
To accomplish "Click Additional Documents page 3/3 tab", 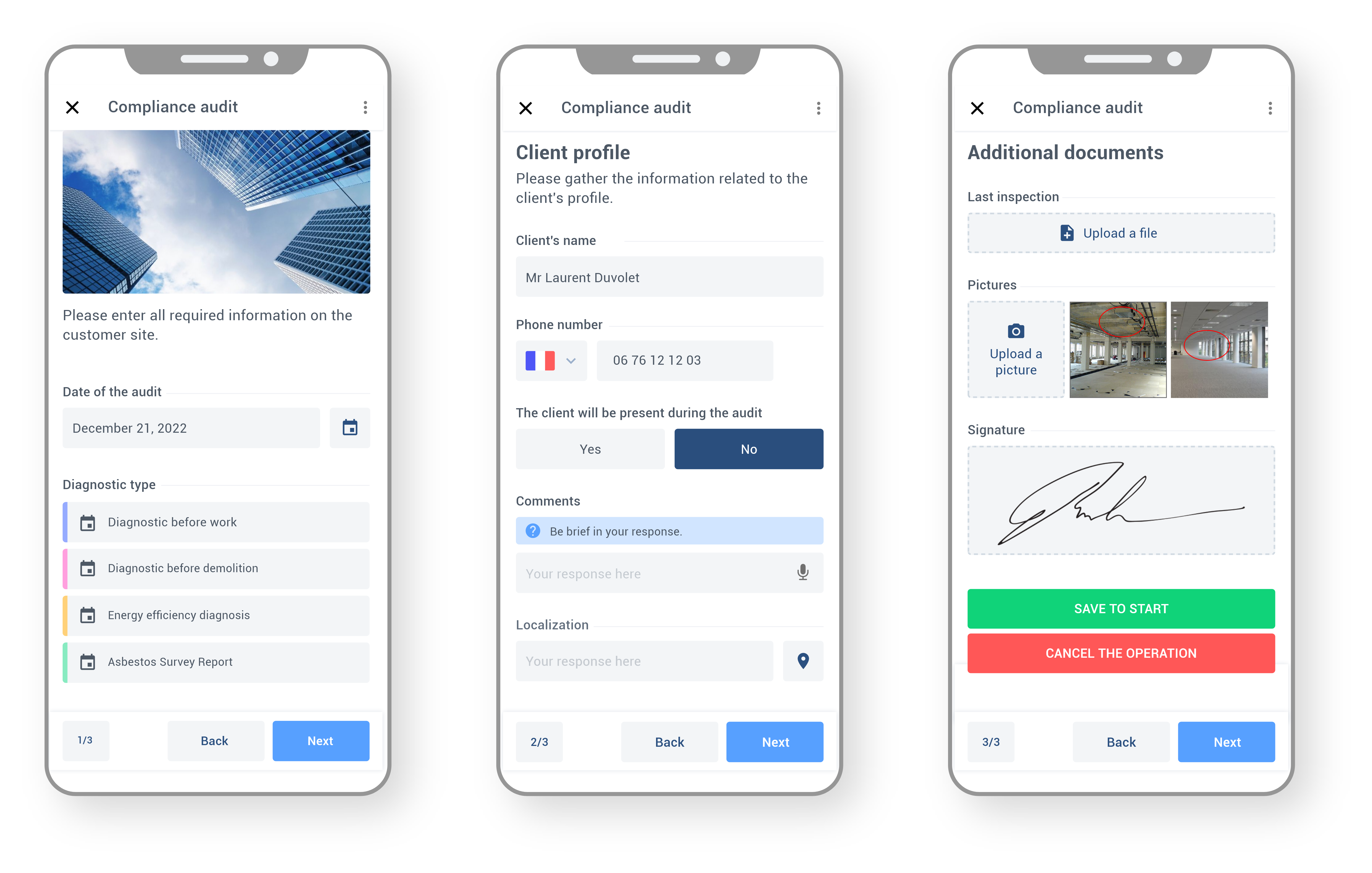I will tap(992, 741).
